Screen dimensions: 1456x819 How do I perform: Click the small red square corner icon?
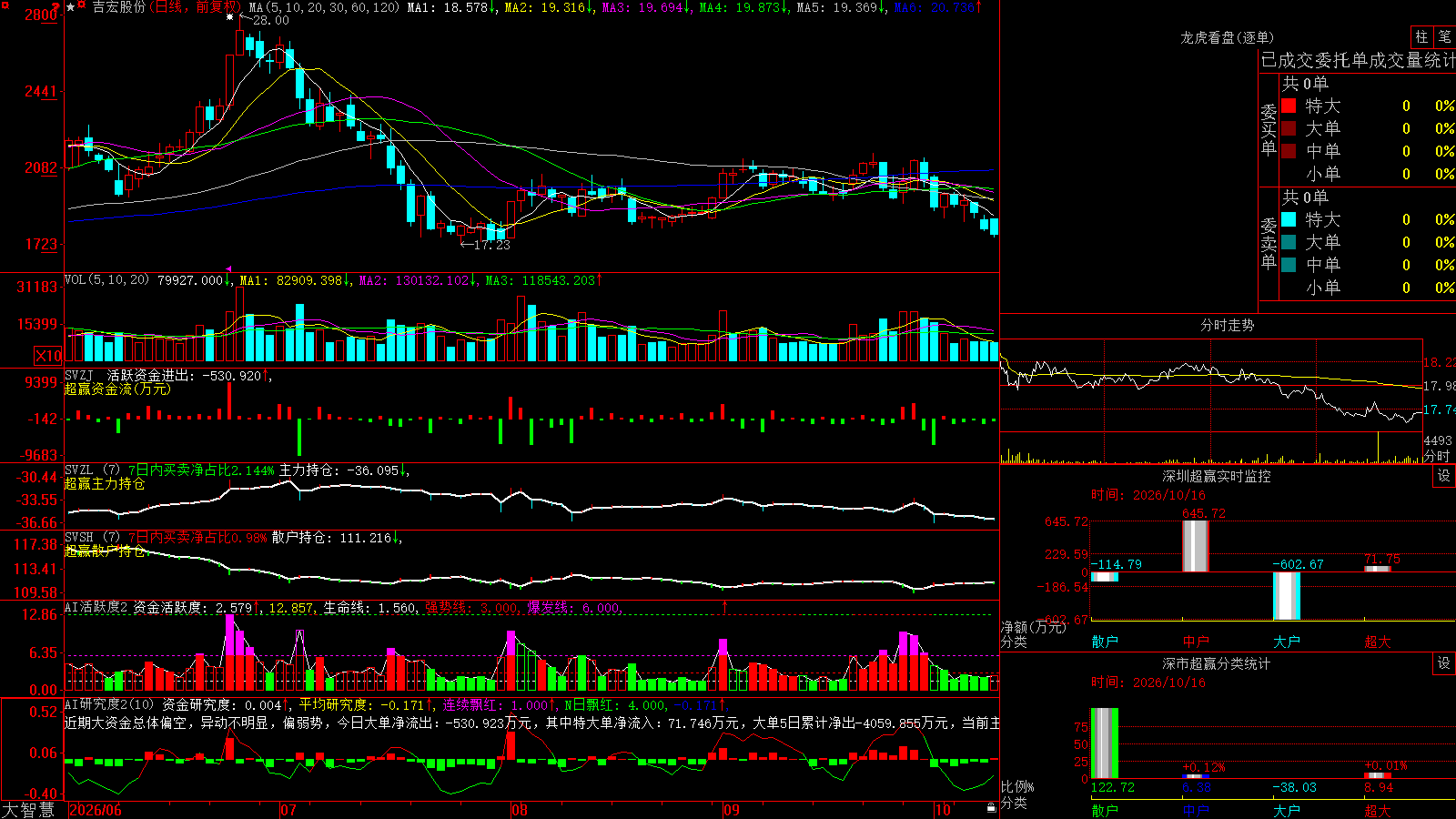point(4,4)
